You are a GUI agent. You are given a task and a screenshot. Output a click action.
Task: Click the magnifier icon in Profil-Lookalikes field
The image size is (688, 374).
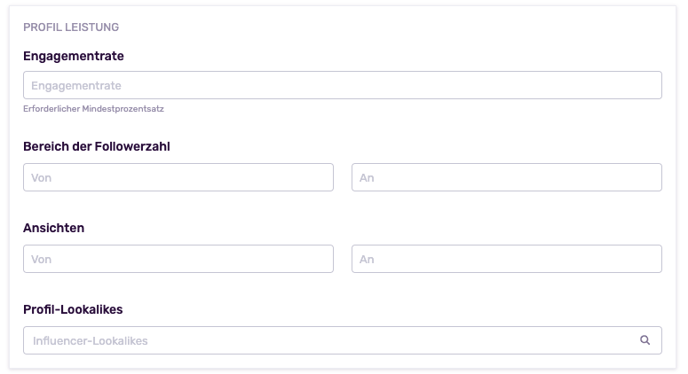[x=645, y=340]
